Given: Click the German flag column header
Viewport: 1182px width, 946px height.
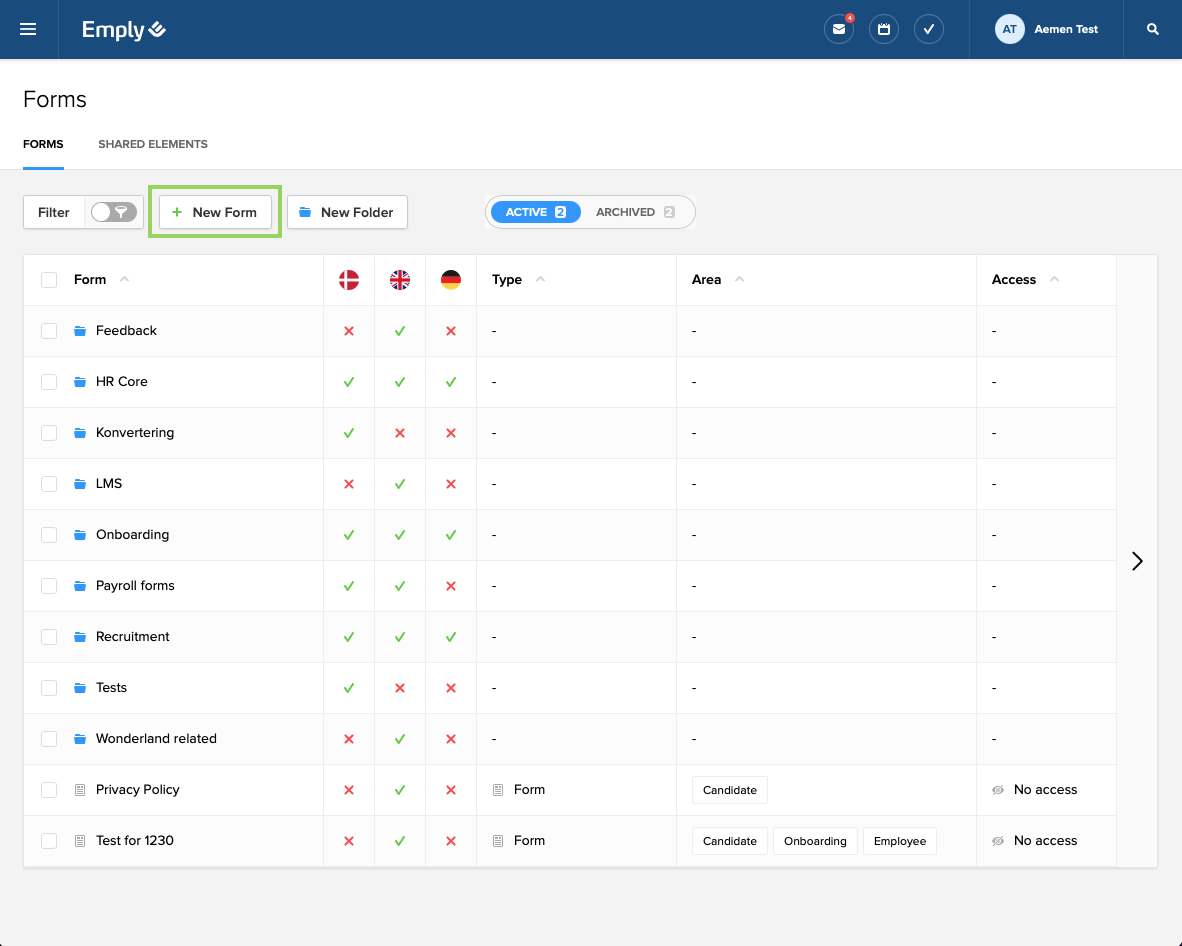Looking at the screenshot, I should [451, 280].
